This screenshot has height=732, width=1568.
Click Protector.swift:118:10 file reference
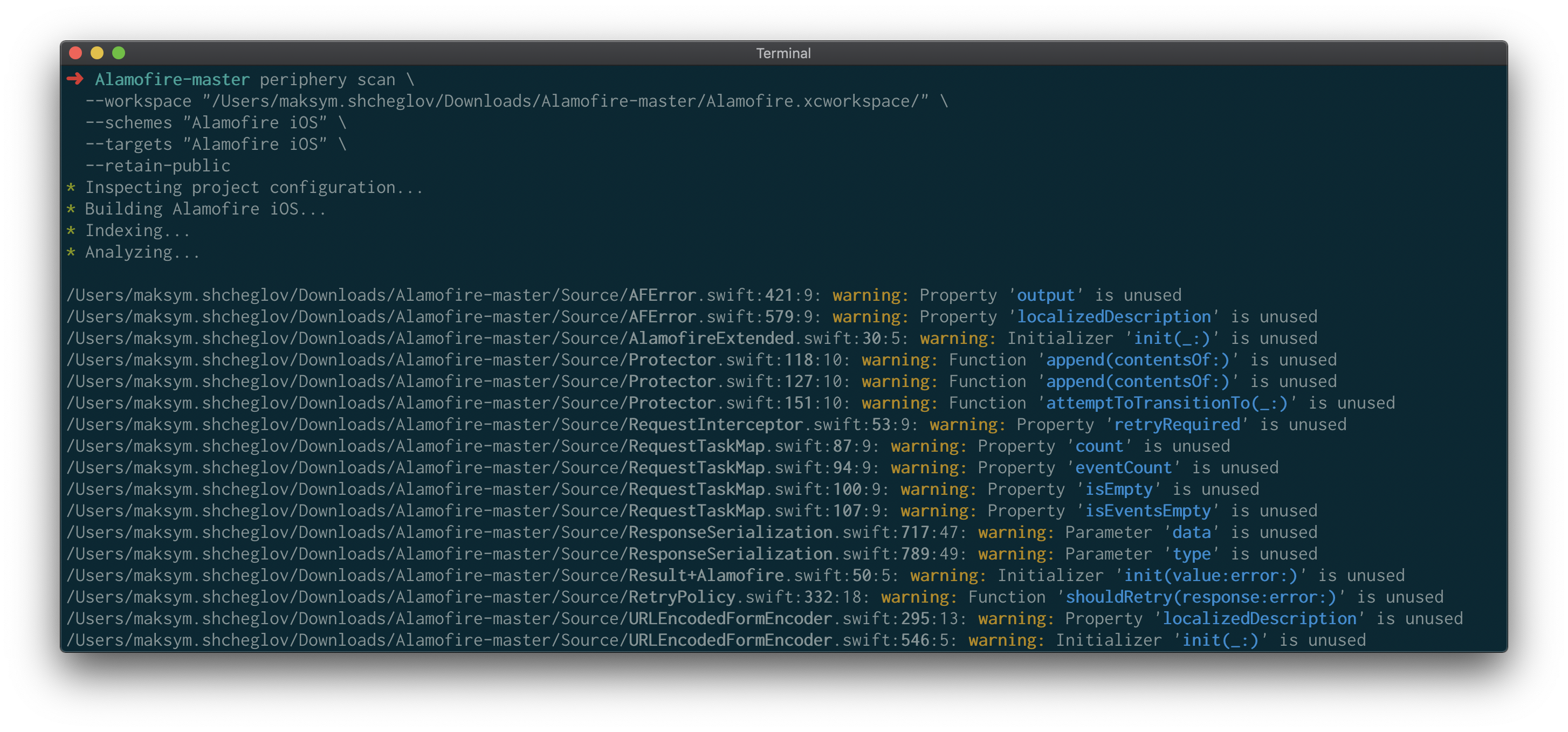[458, 360]
